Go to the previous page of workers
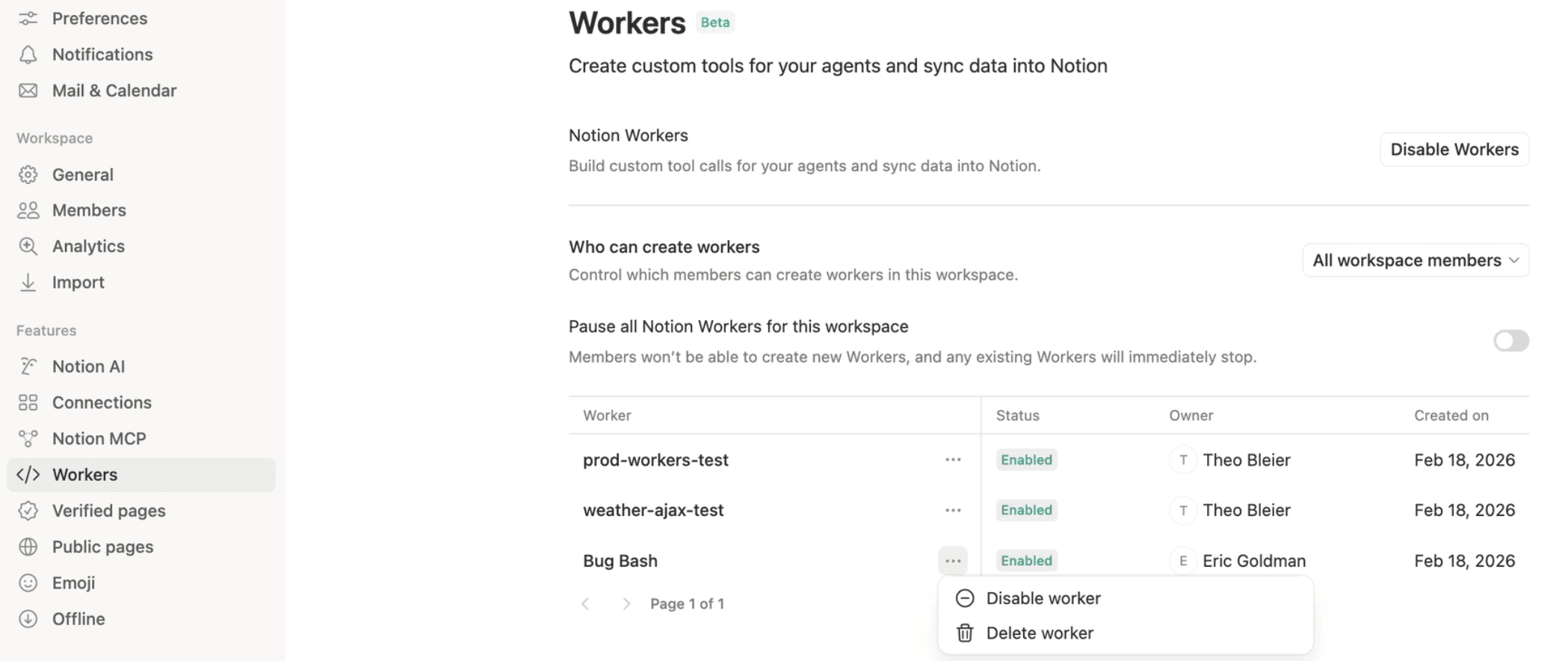This screenshot has width=1568, height=661. click(586, 603)
